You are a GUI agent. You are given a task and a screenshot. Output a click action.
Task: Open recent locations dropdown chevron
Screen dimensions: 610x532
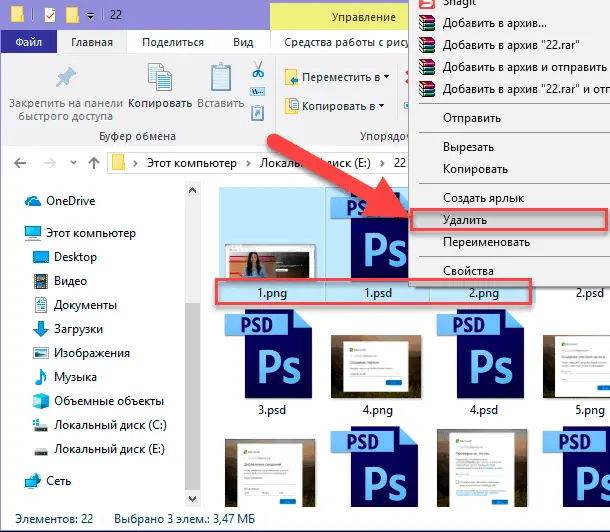73,163
